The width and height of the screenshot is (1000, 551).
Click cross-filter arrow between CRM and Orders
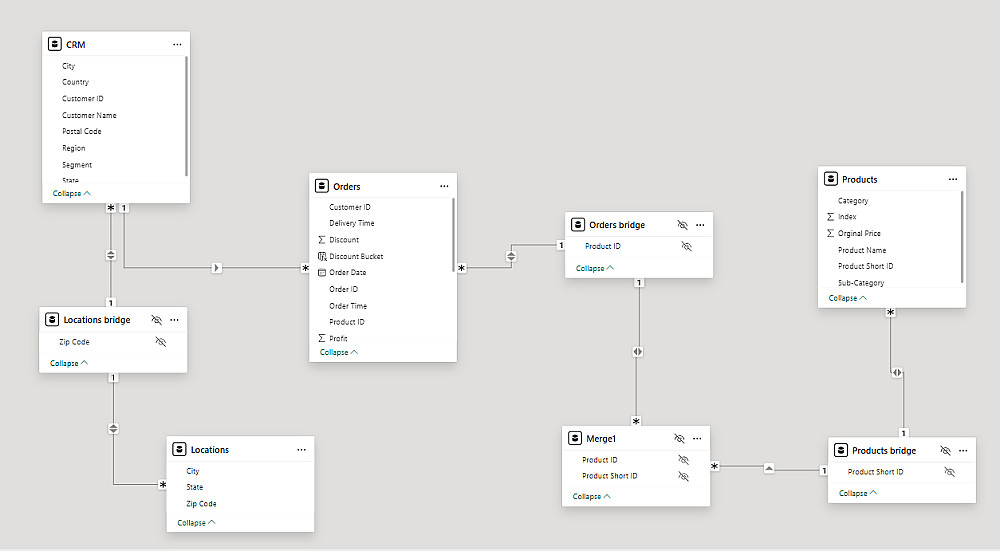[x=217, y=268]
